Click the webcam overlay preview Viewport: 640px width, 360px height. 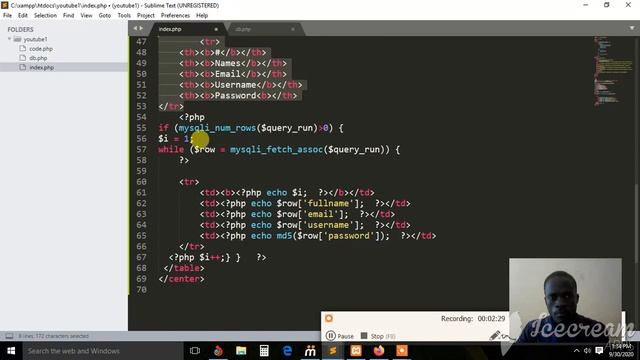click(565, 300)
